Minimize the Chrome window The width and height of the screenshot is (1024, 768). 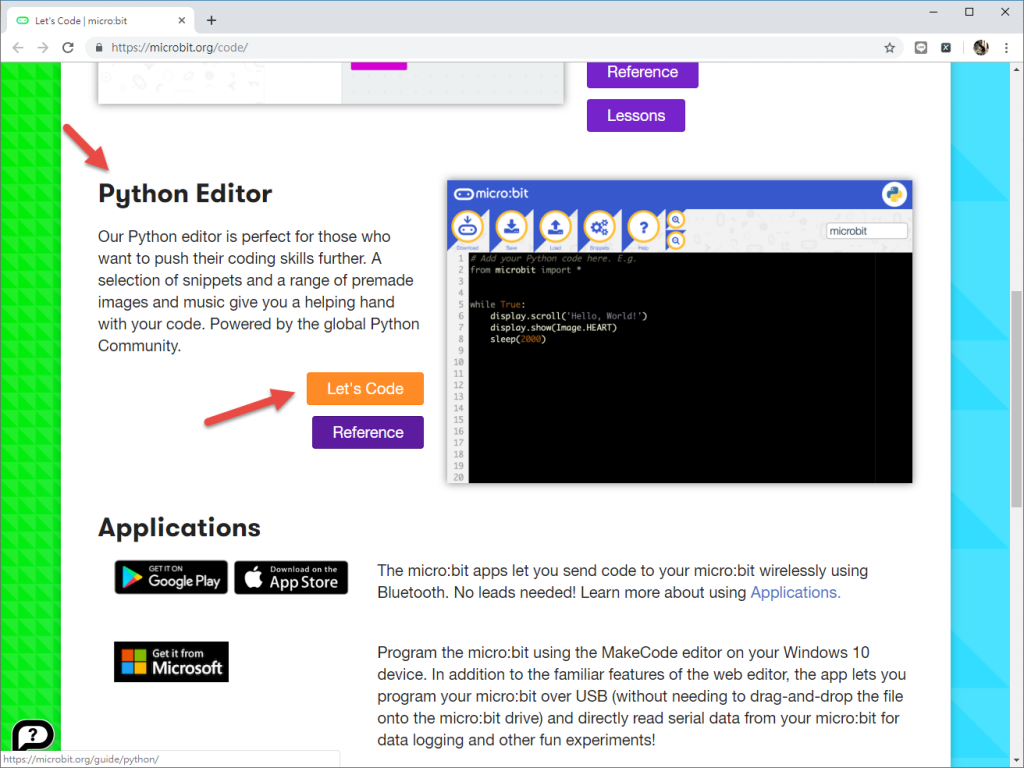[933, 12]
